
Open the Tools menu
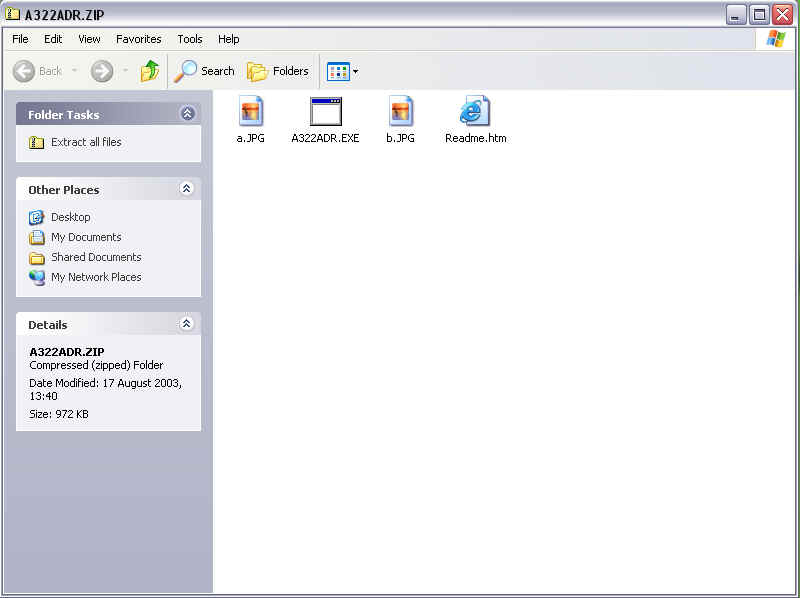190,39
